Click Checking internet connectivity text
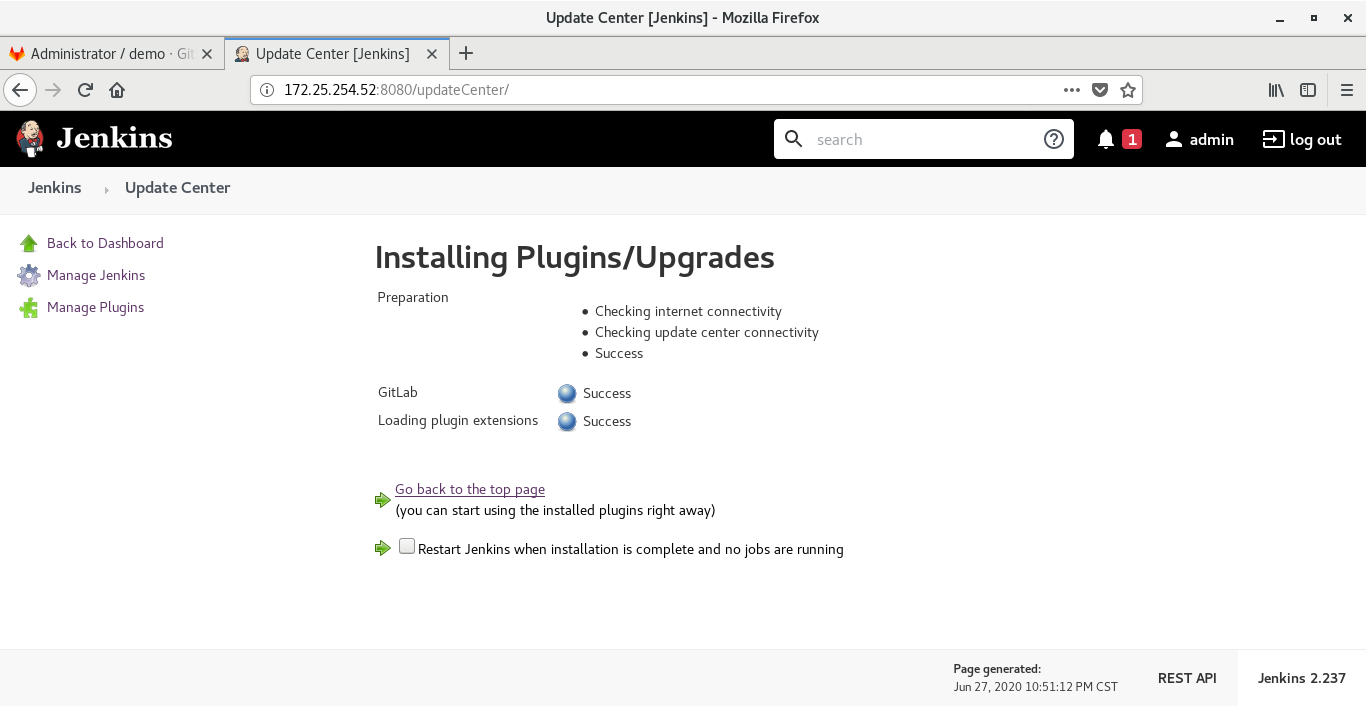 tap(688, 311)
